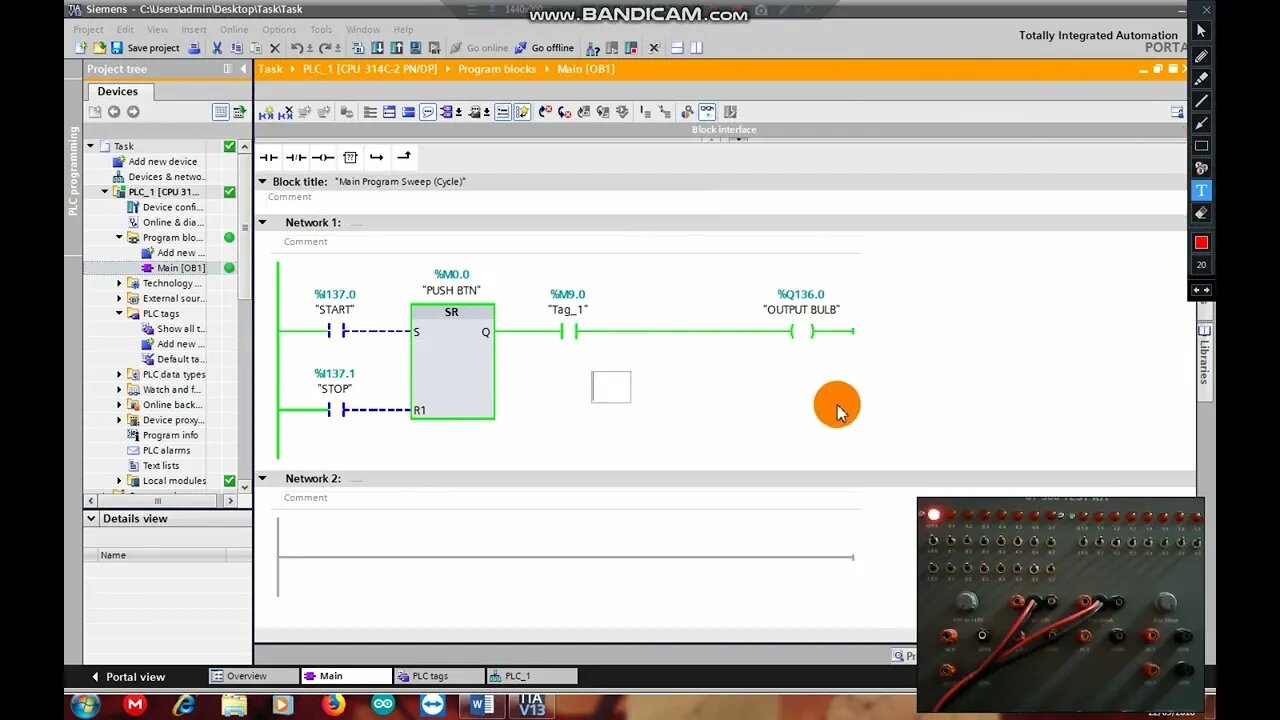Open Microsoft Word from the taskbar
The image size is (1280, 720).
(482, 706)
